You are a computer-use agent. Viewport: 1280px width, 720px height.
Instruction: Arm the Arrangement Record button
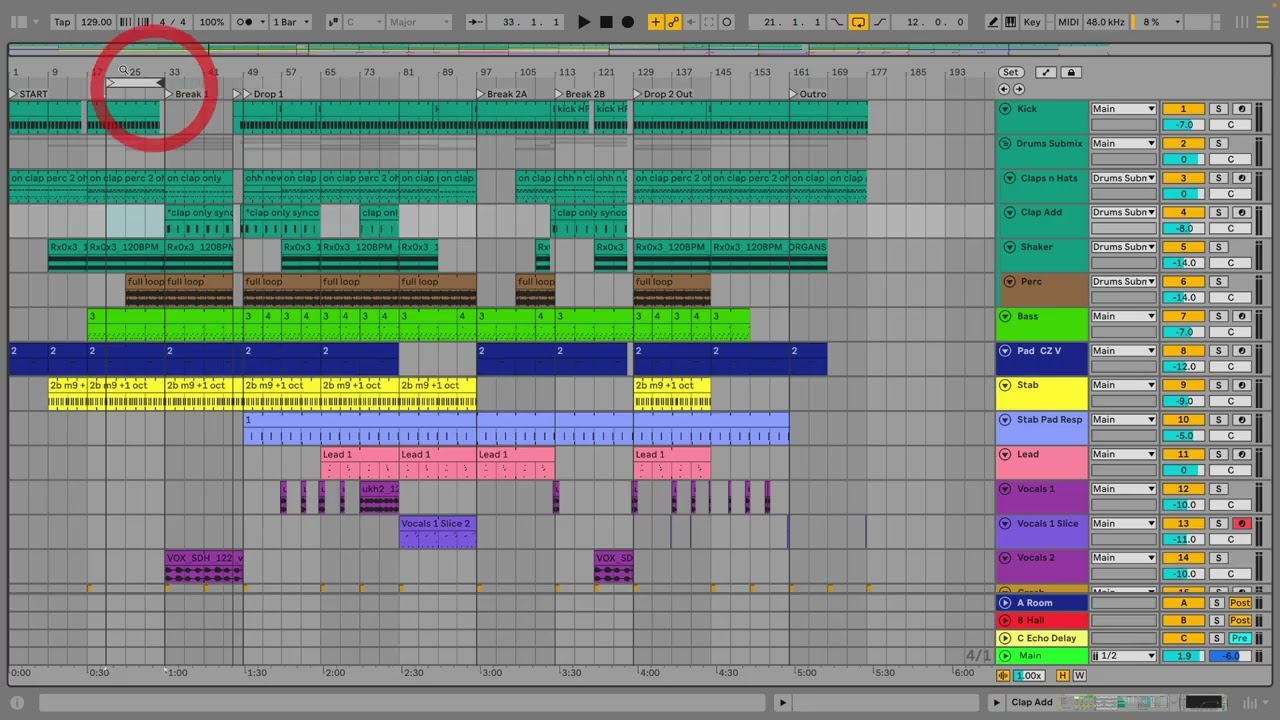point(628,22)
